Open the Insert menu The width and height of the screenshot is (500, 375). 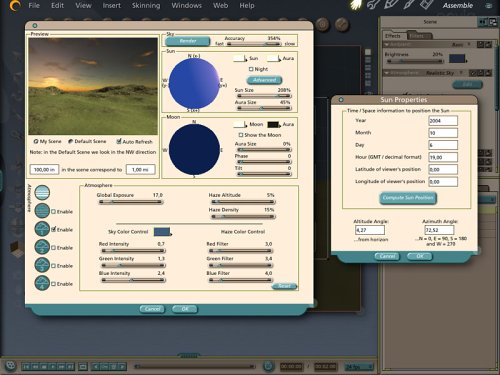tap(111, 5)
